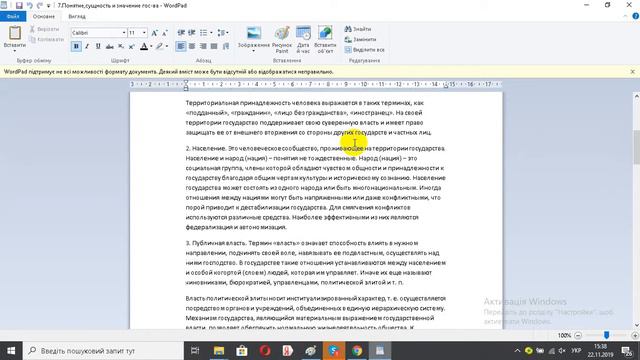Zoom out with the minus button
This screenshot has height=360, width=640.
(578, 336)
